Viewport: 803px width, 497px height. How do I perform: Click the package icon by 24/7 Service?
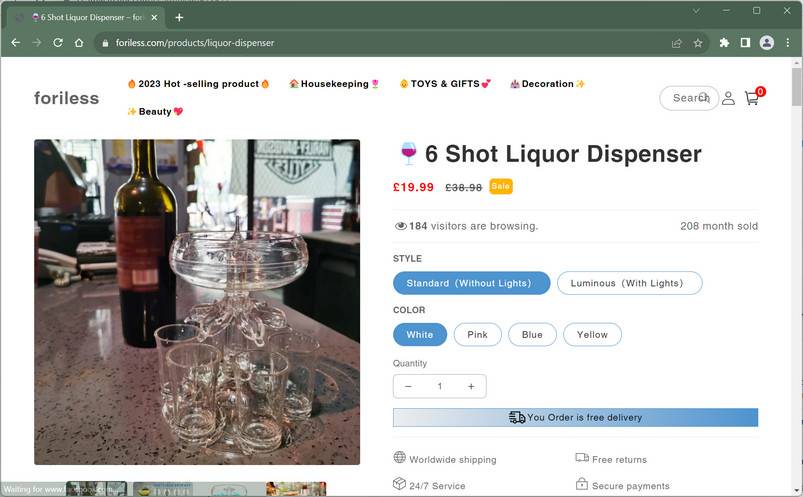tap(399, 483)
